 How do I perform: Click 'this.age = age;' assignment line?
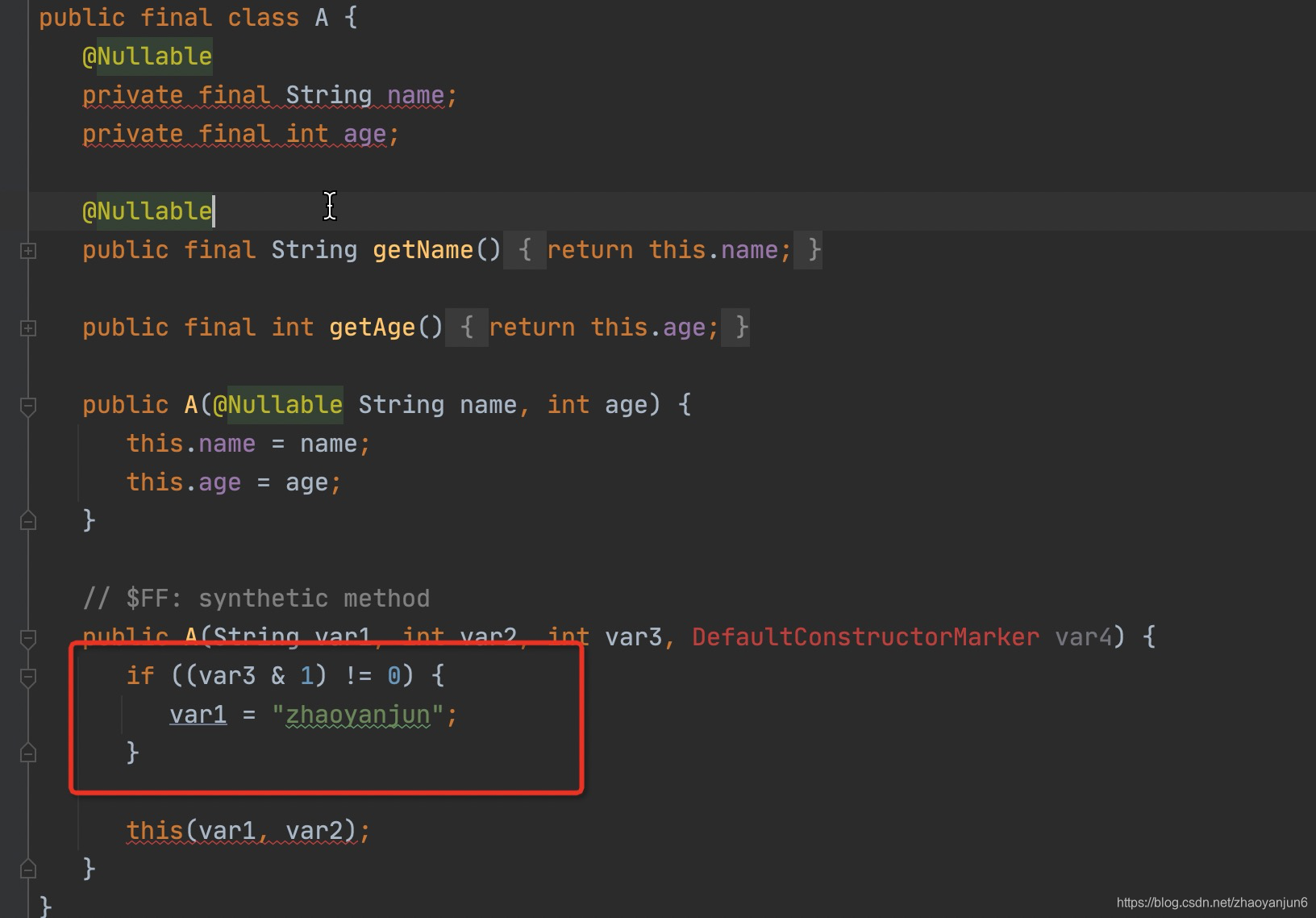[234, 482]
